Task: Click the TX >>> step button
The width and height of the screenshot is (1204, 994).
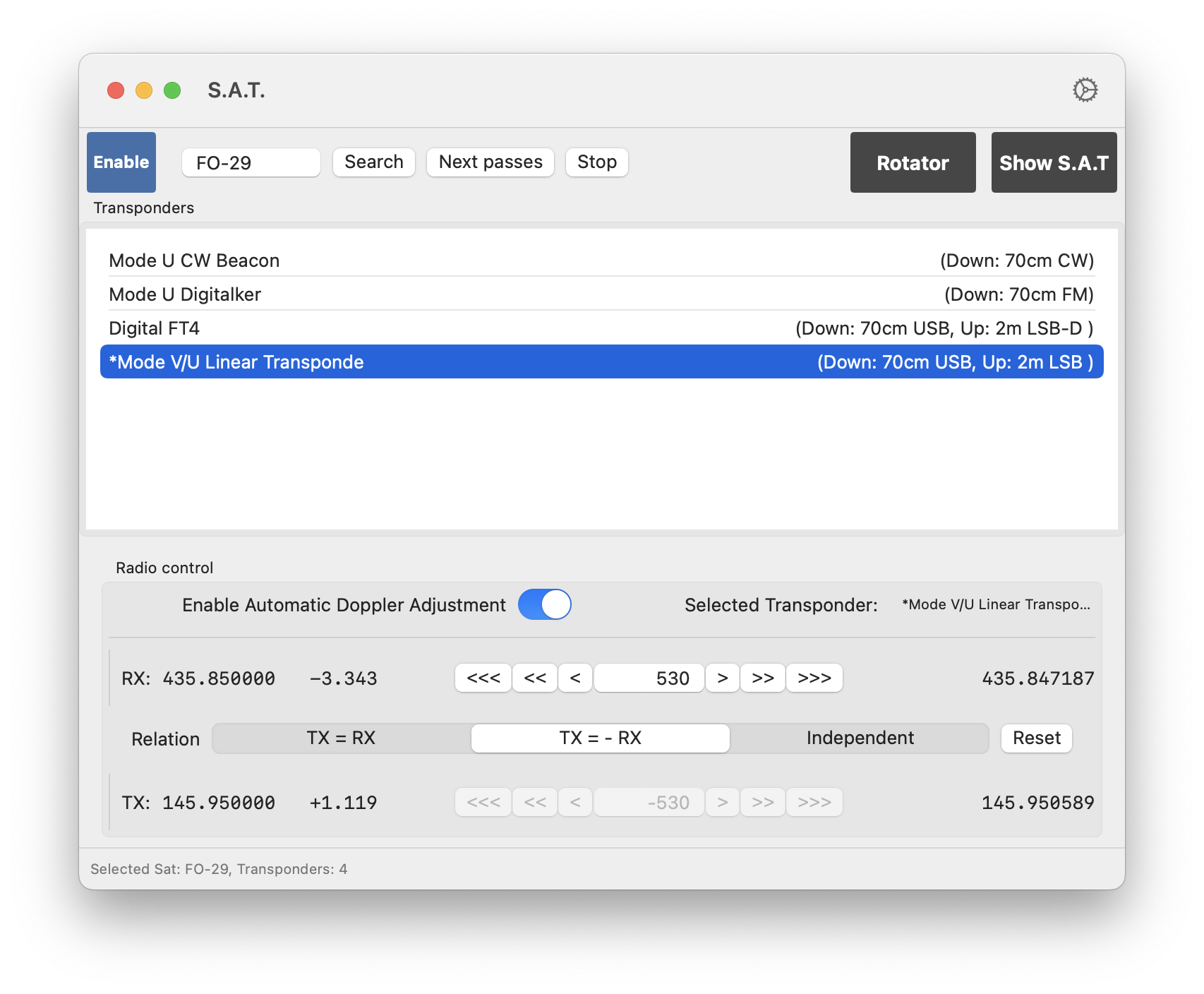Action: (x=814, y=802)
